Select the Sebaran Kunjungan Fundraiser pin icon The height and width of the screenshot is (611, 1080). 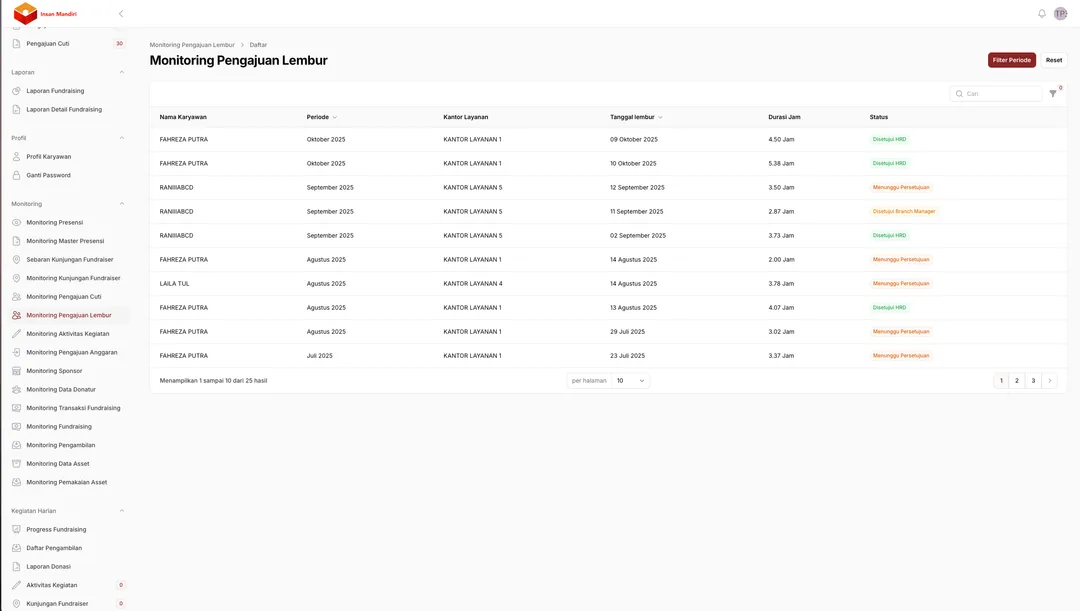(14, 257)
